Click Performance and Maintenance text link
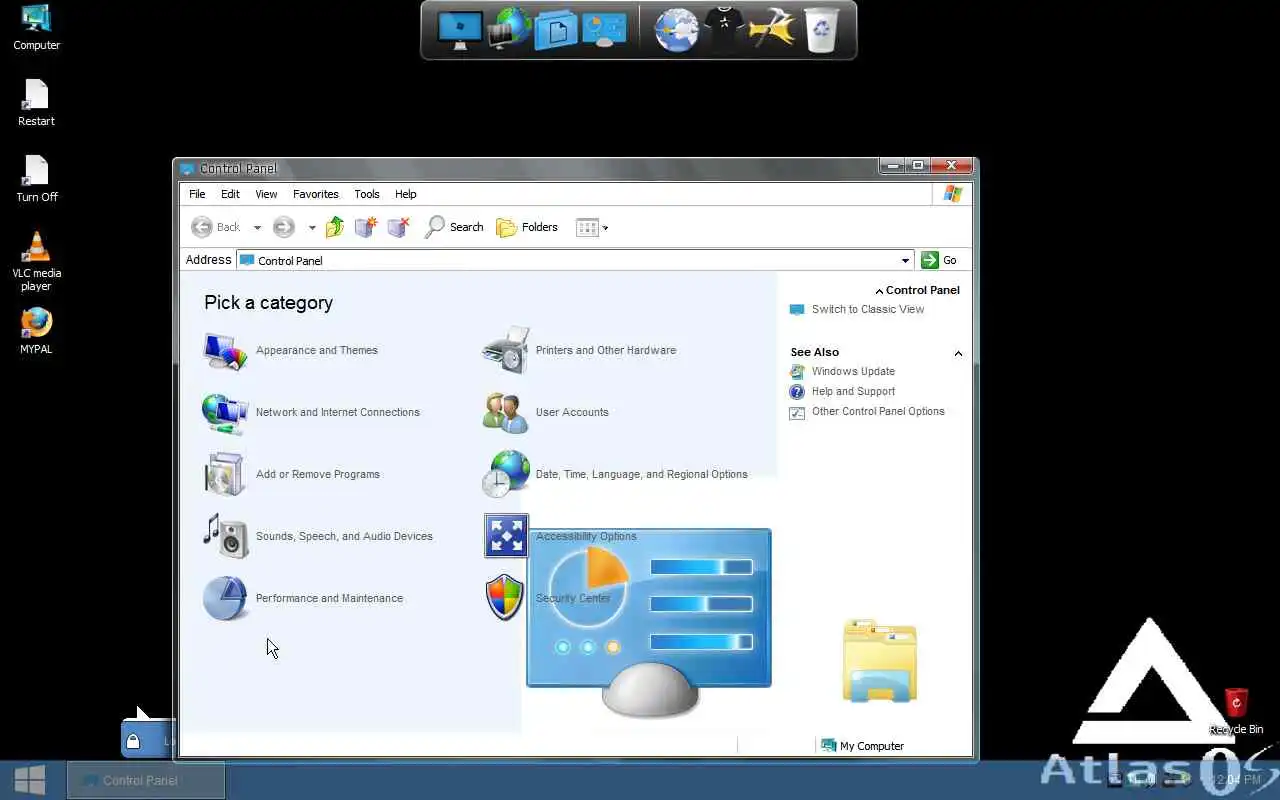1280x800 pixels. pos(329,598)
